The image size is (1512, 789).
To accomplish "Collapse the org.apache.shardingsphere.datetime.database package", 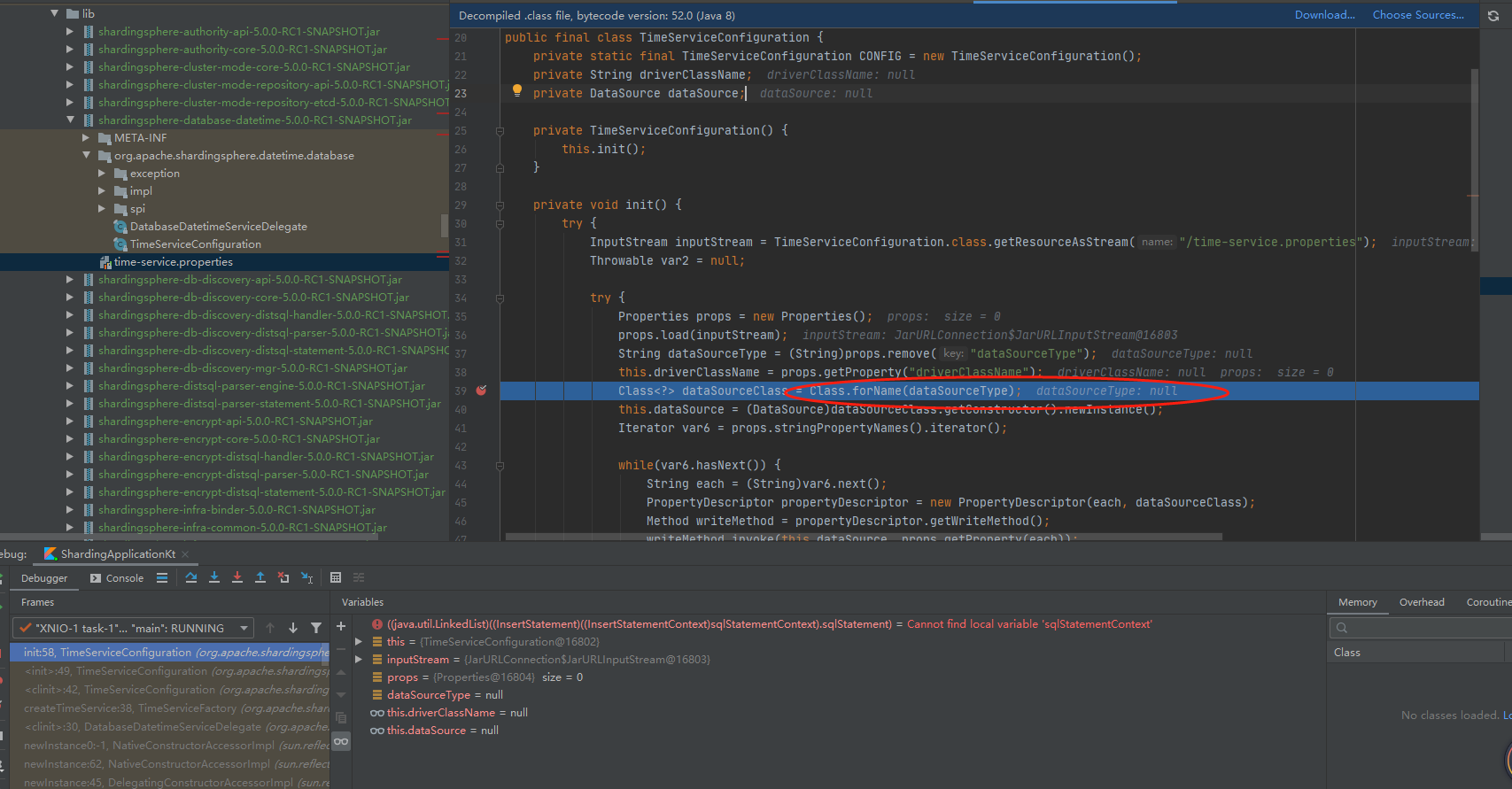I will click(x=86, y=155).
